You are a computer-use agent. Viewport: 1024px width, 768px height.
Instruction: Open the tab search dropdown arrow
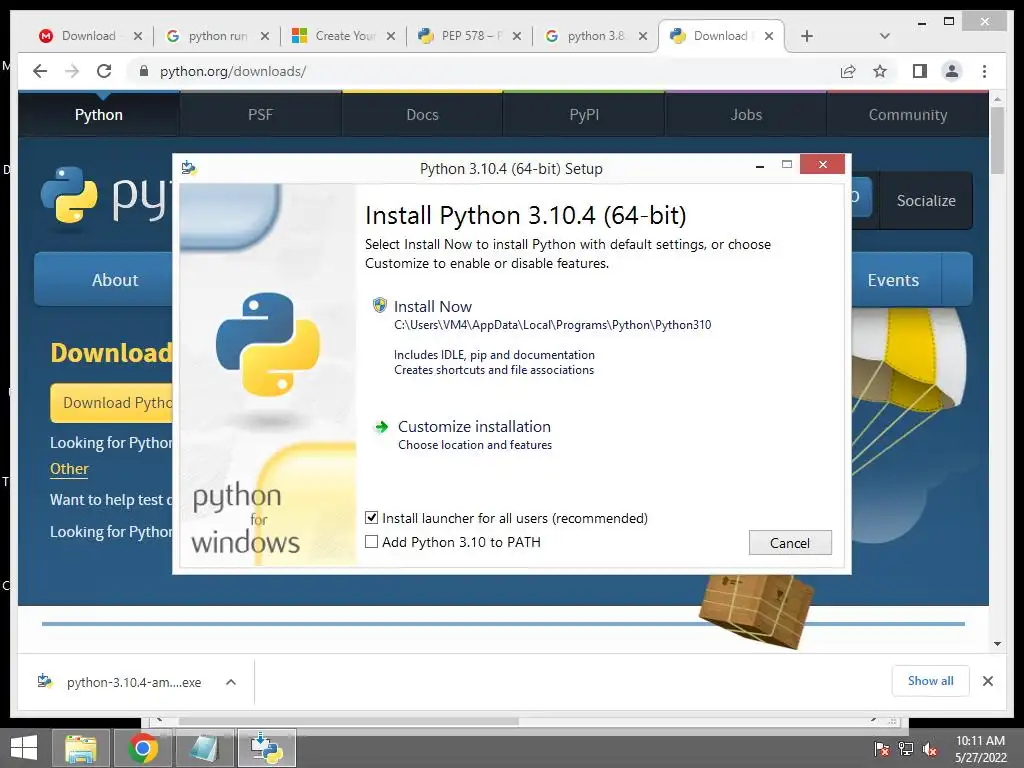point(885,36)
